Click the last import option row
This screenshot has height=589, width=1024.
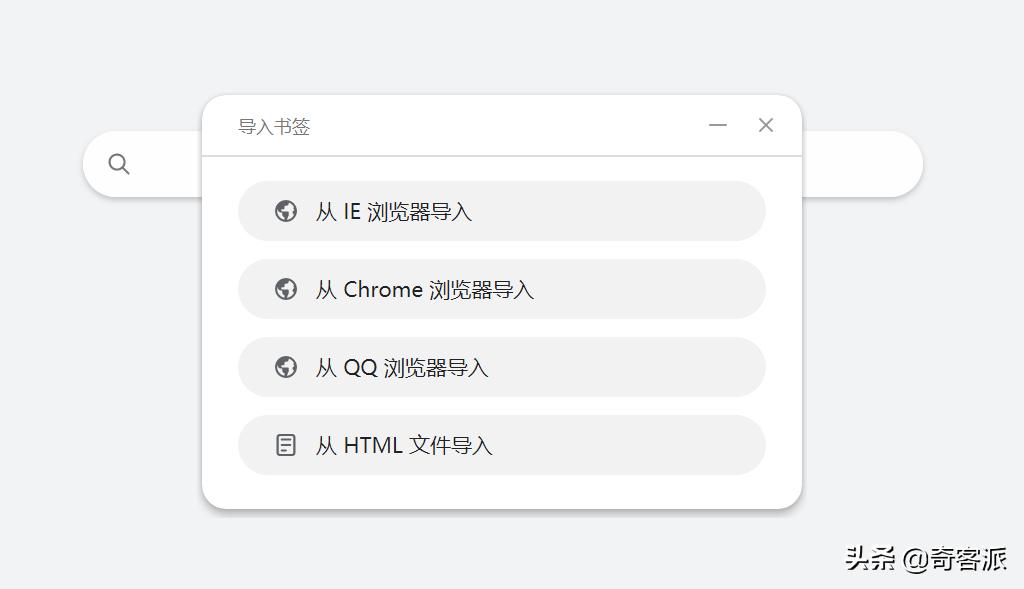pos(500,445)
